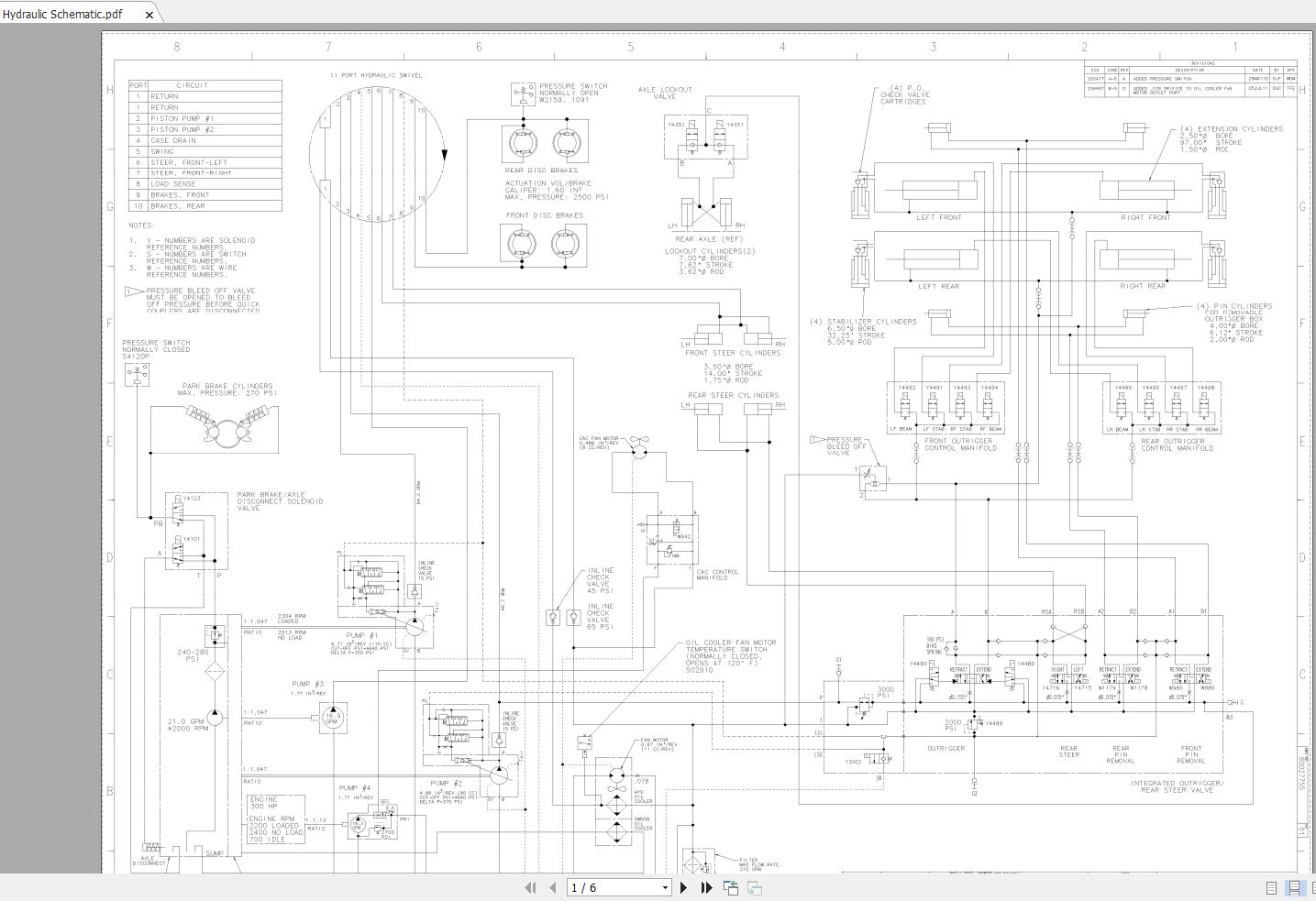Open the page number dropdown arrow
Image resolution: width=1316 pixels, height=901 pixels.
point(666,887)
